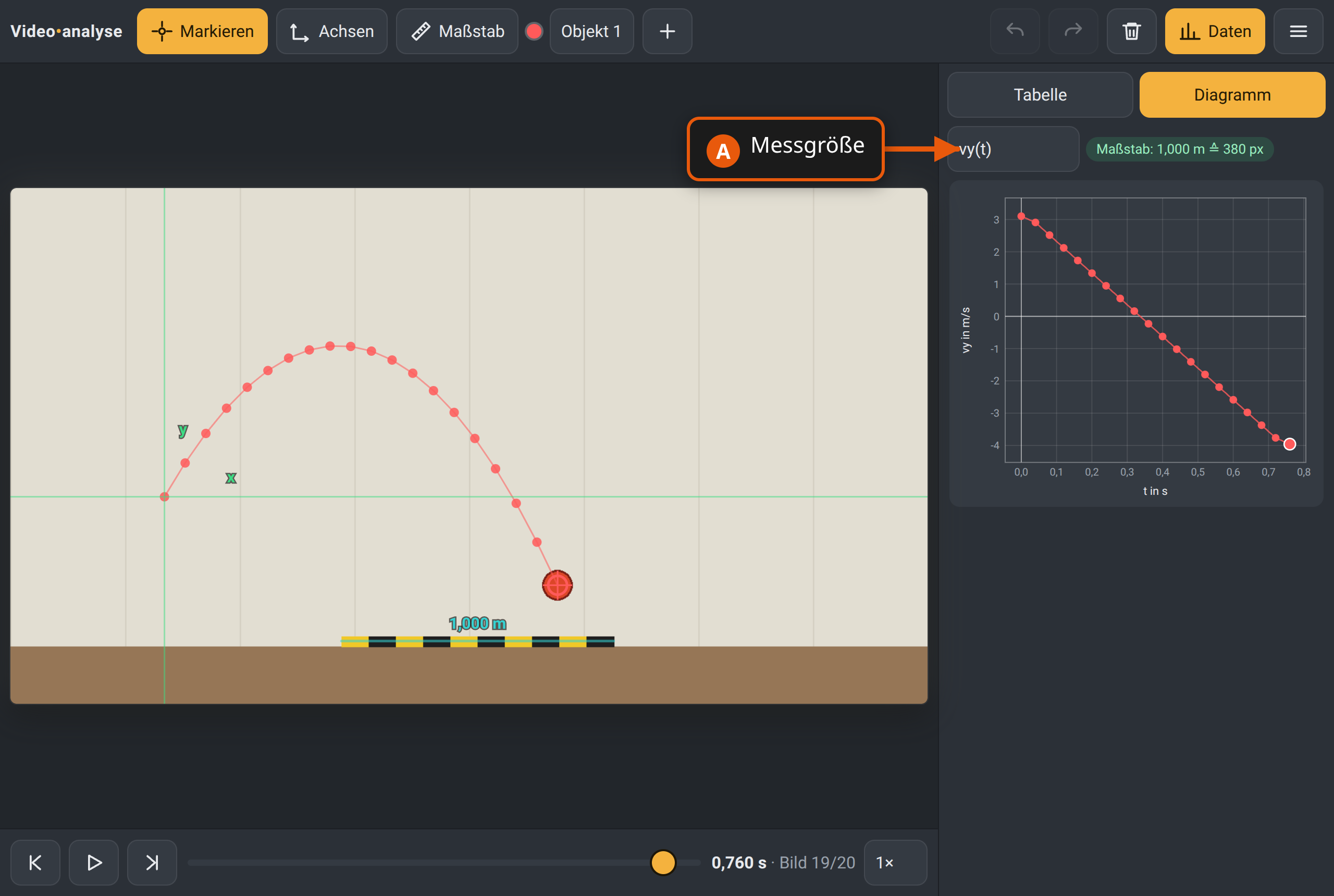This screenshot has width=1334, height=896.
Task: Open the Maßstab scale tool
Action: 457,31
